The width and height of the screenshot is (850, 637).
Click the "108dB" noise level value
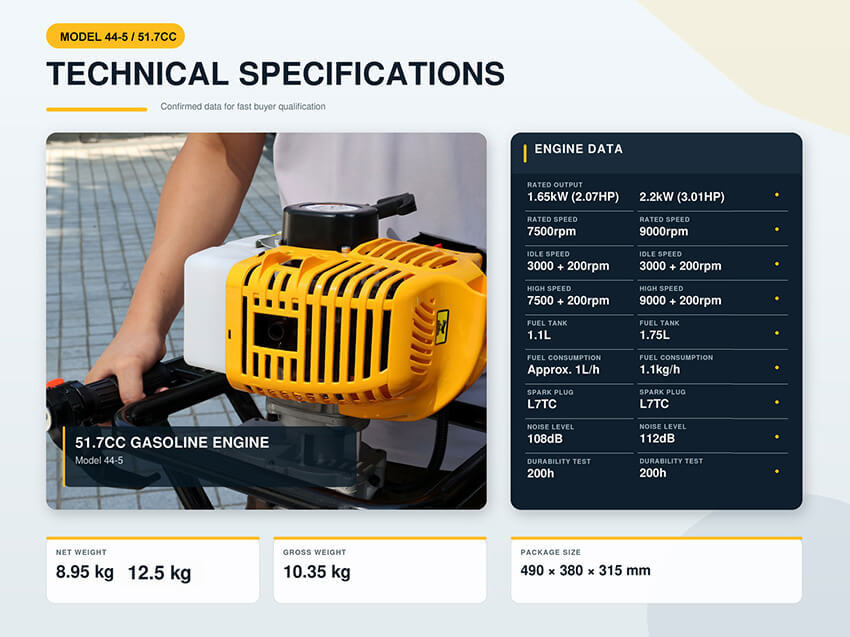545,439
